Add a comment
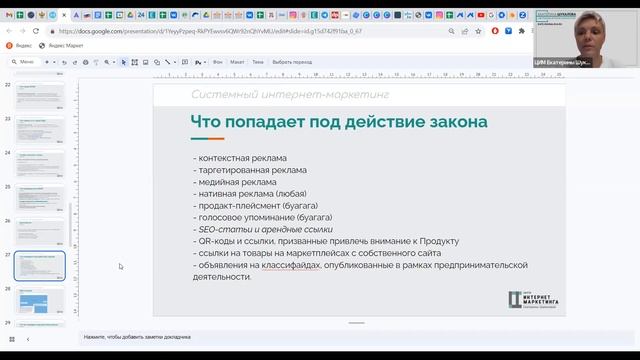This screenshot has height=360, width=640. [185, 62]
